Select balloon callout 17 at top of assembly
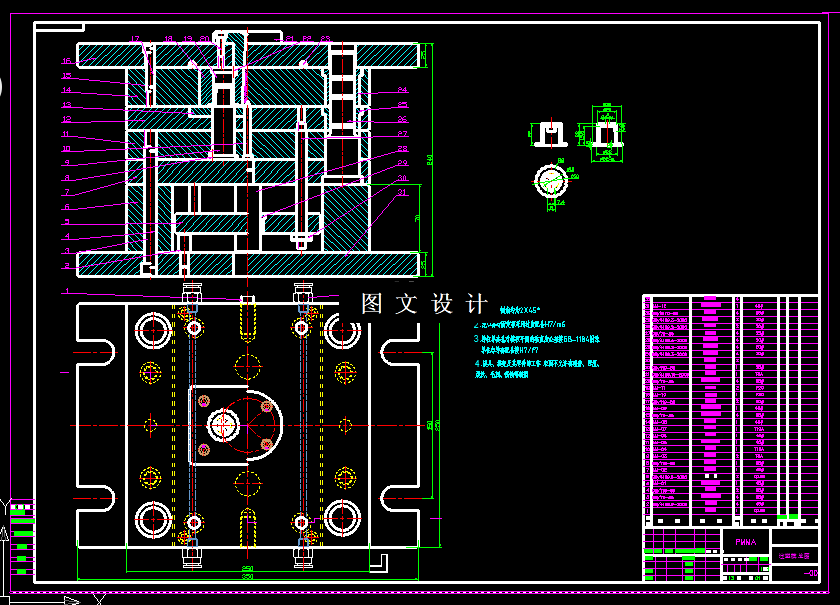 (136, 38)
